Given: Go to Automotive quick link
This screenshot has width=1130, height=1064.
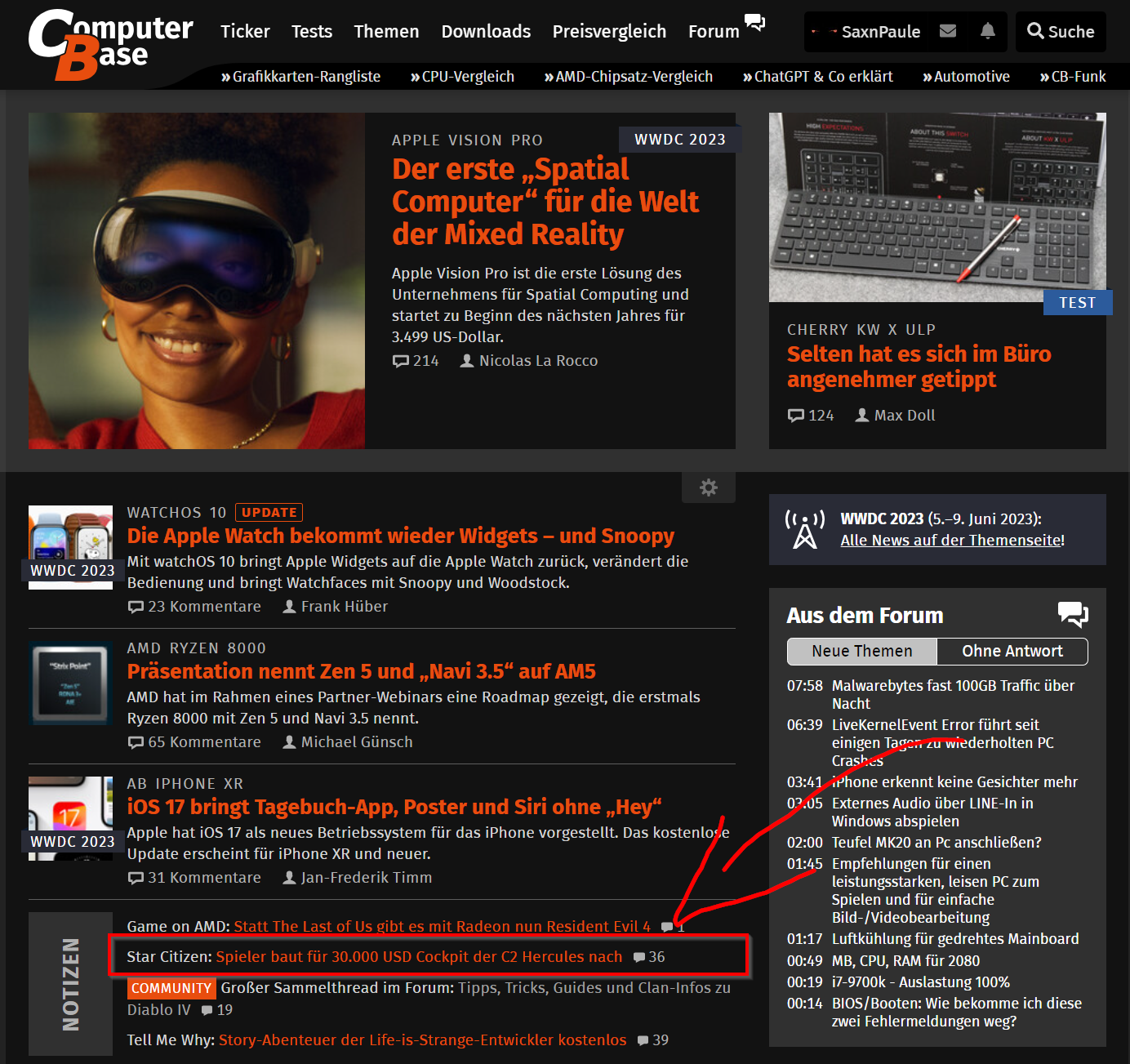Looking at the screenshot, I should click(x=966, y=77).
